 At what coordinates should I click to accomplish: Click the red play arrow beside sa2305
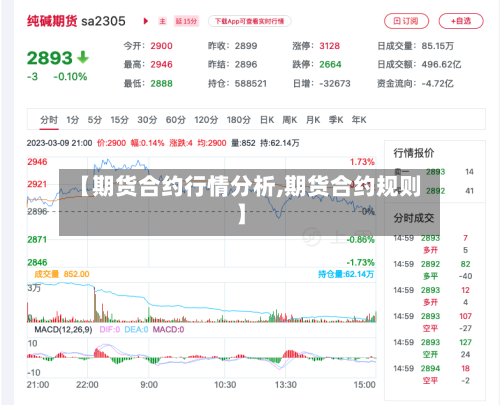coord(146,21)
